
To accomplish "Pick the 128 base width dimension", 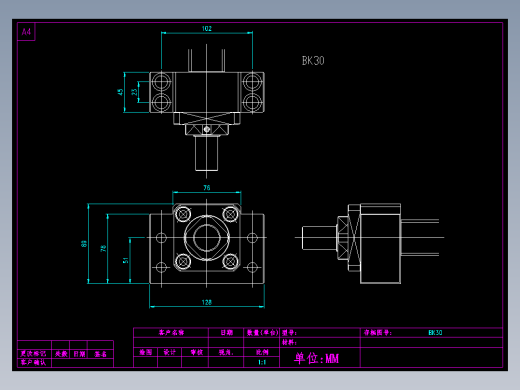I will coord(207,302).
